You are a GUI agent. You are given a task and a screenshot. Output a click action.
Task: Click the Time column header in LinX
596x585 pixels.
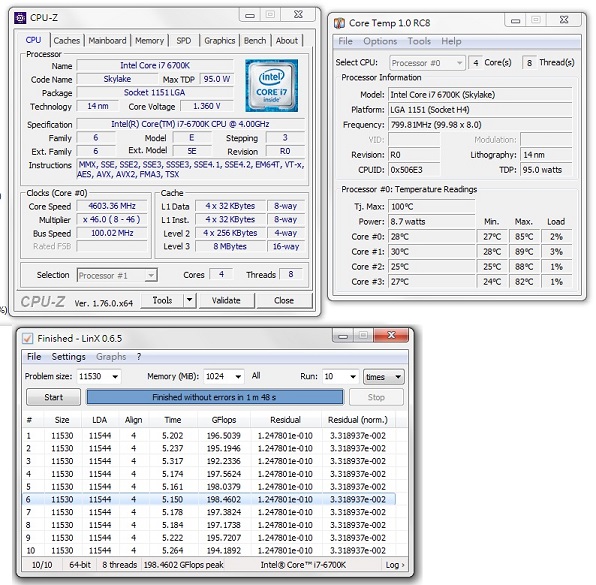pyautogui.click(x=173, y=420)
